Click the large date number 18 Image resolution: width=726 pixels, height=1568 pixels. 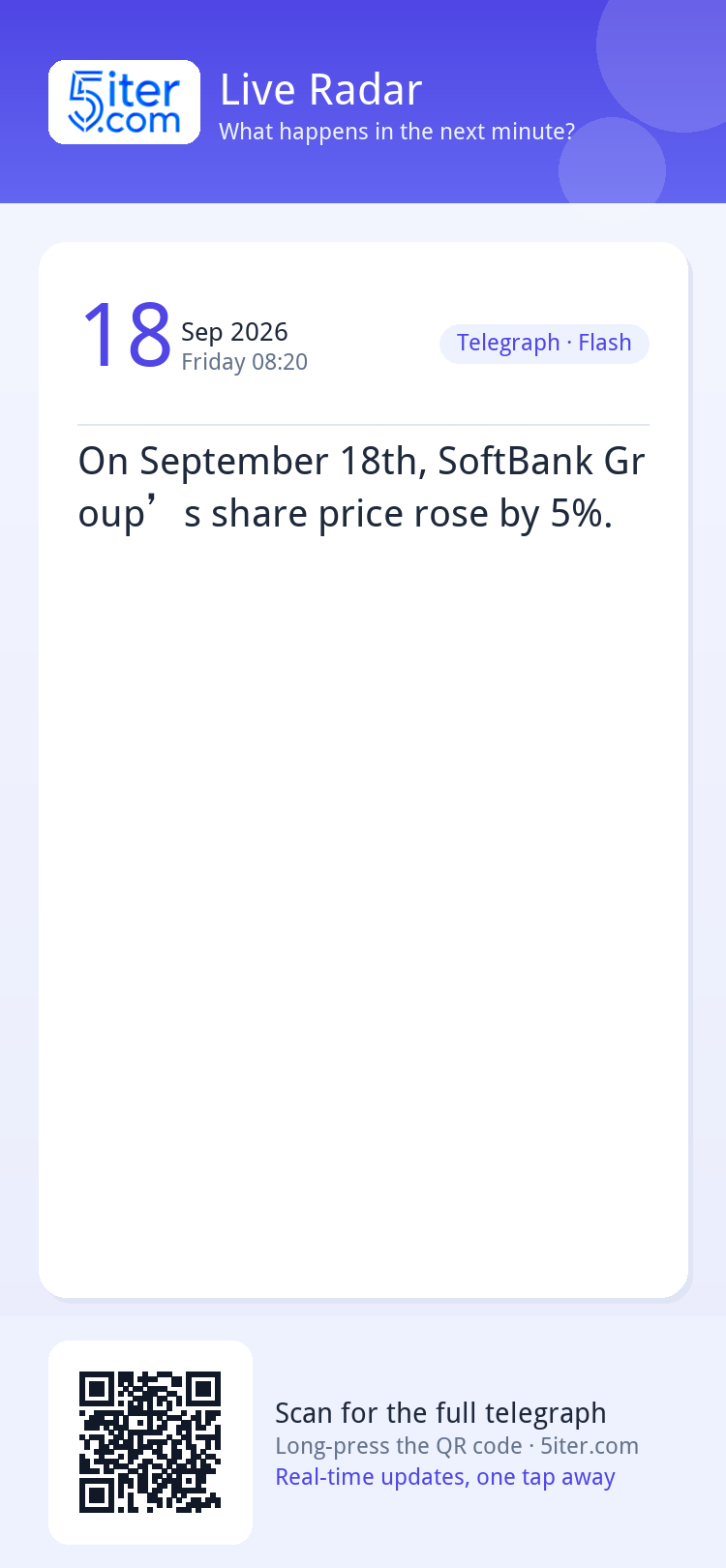pos(126,335)
